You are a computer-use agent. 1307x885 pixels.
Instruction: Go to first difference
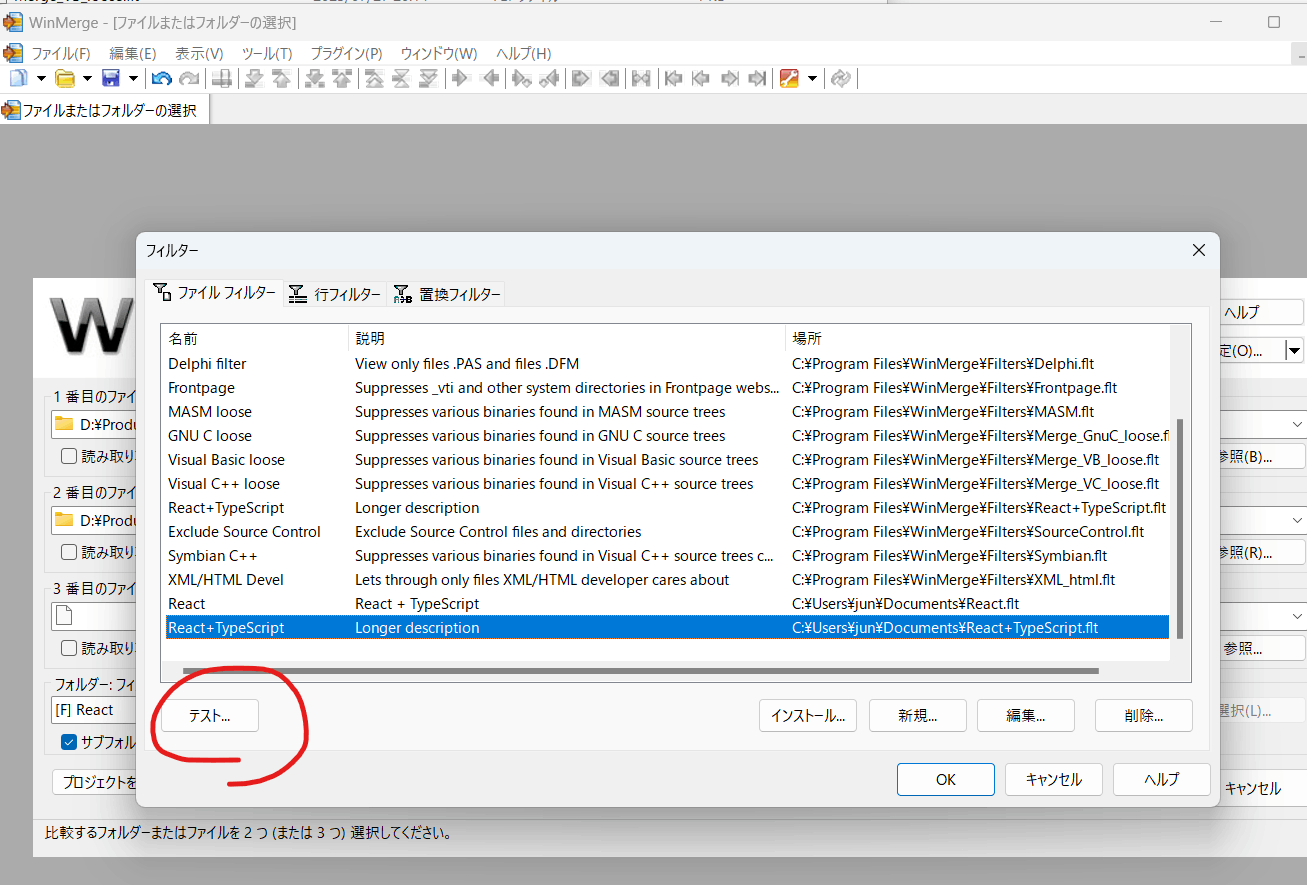(373, 78)
